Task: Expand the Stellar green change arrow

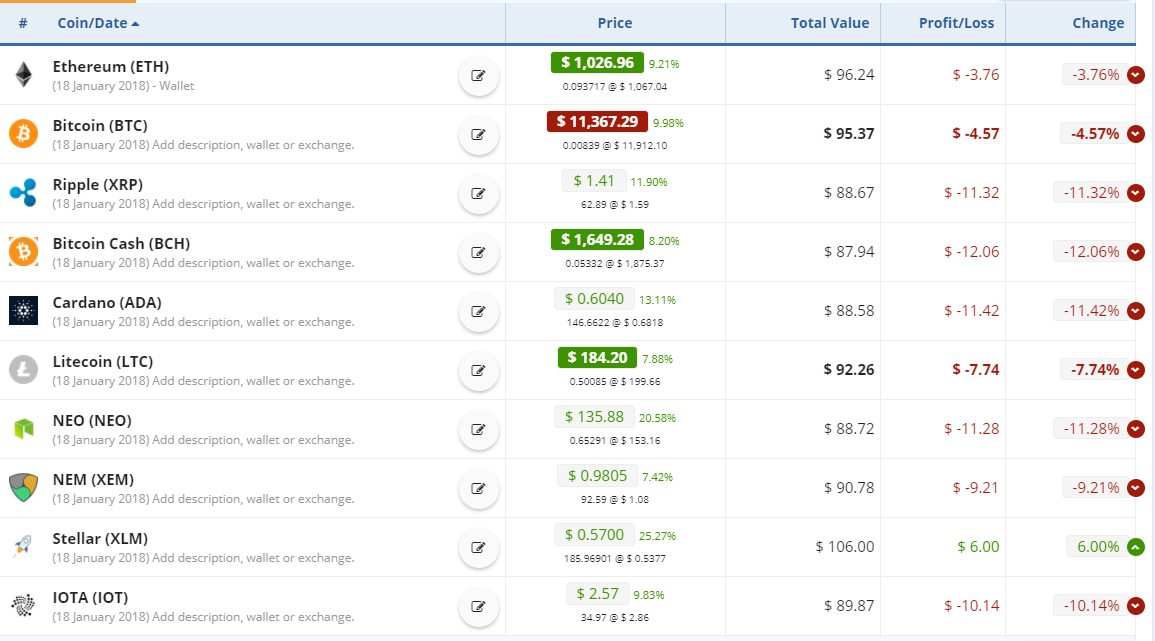Action: coord(1135,547)
